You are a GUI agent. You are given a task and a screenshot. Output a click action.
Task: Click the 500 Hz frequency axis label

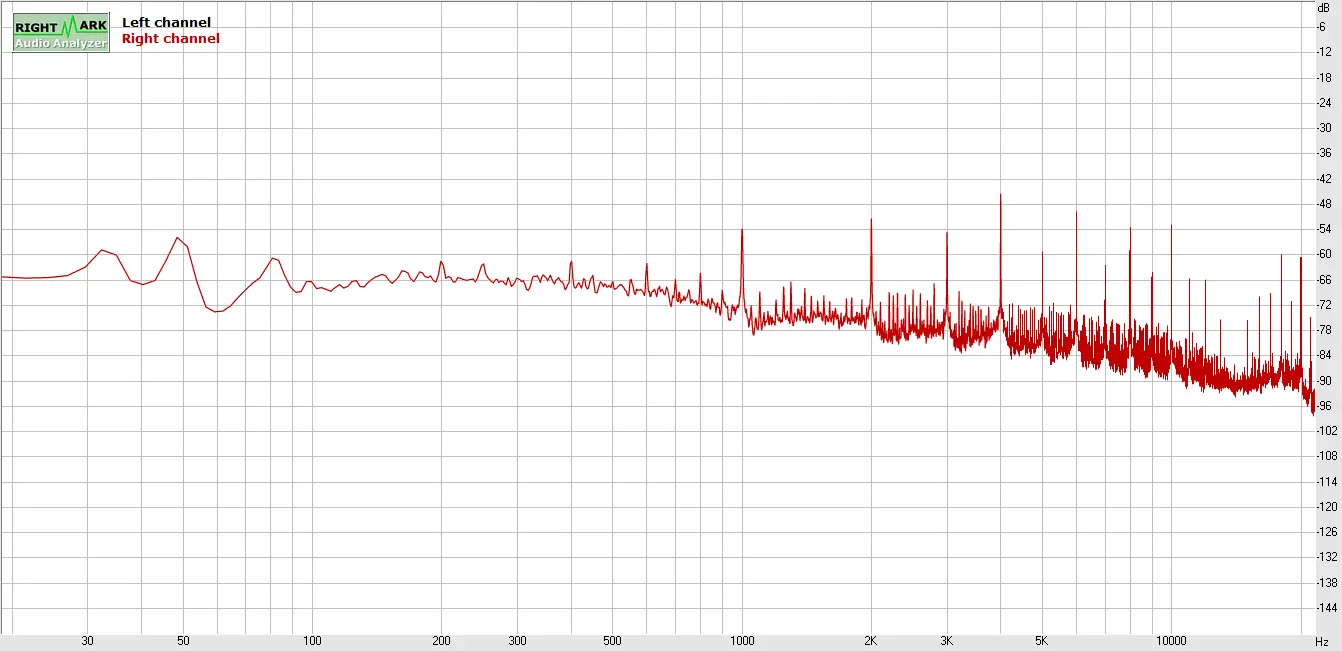[x=612, y=641]
